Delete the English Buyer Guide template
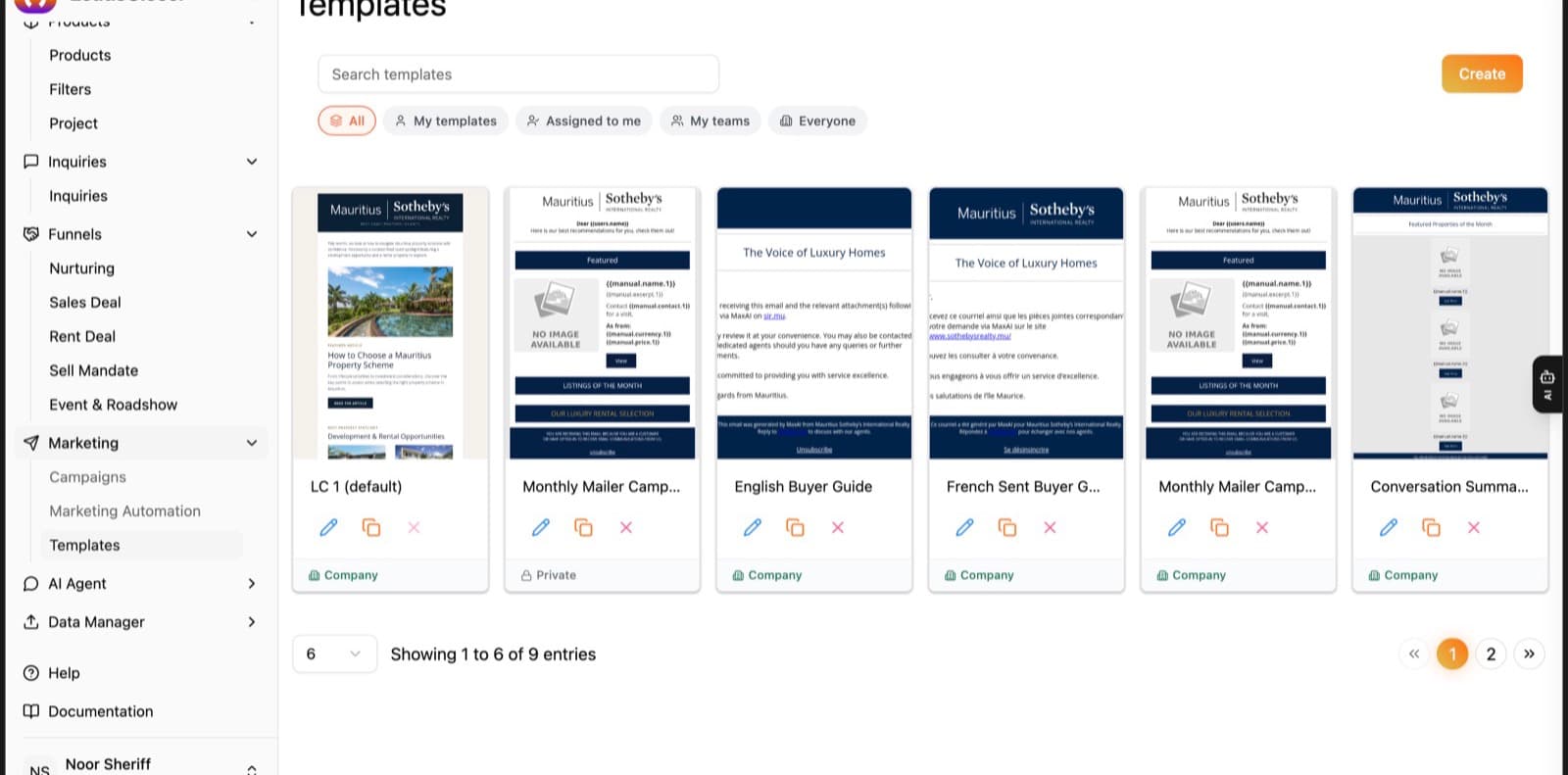 click(838, 527)
